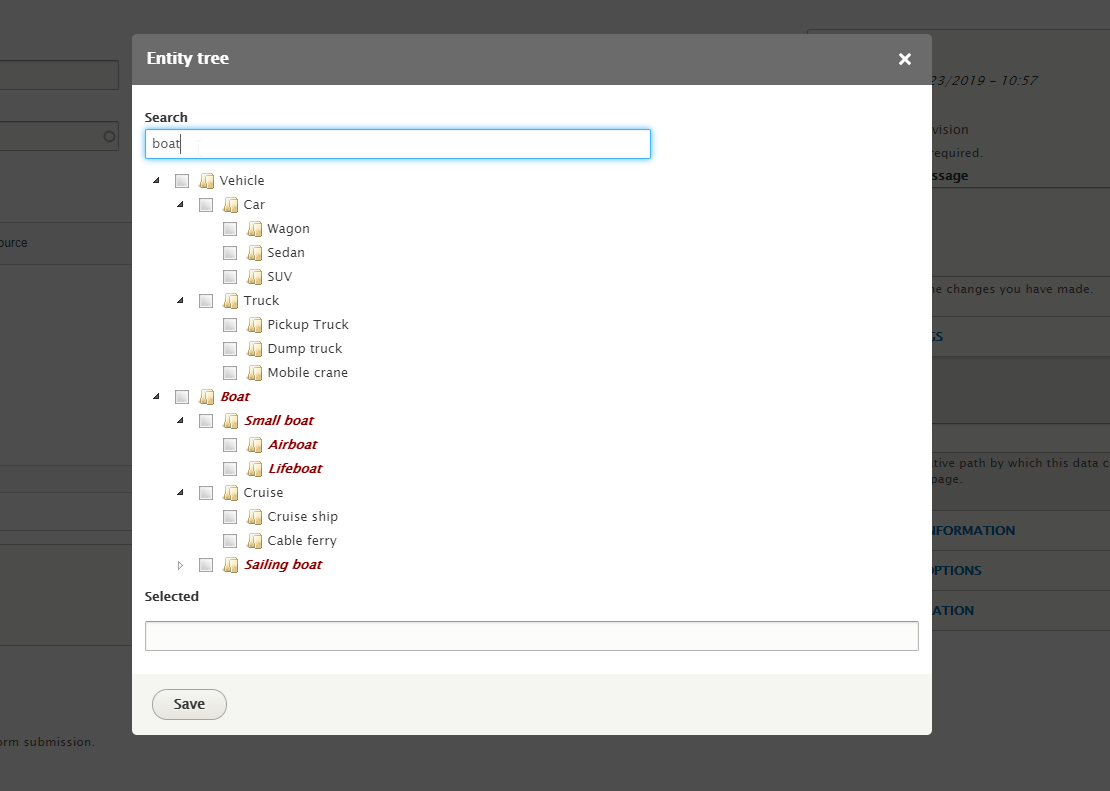The height and width of the screenshot is (791, 1110).
Task: Select the Cruise ship label
Action: pyautogui.click(x=302, y=517)
